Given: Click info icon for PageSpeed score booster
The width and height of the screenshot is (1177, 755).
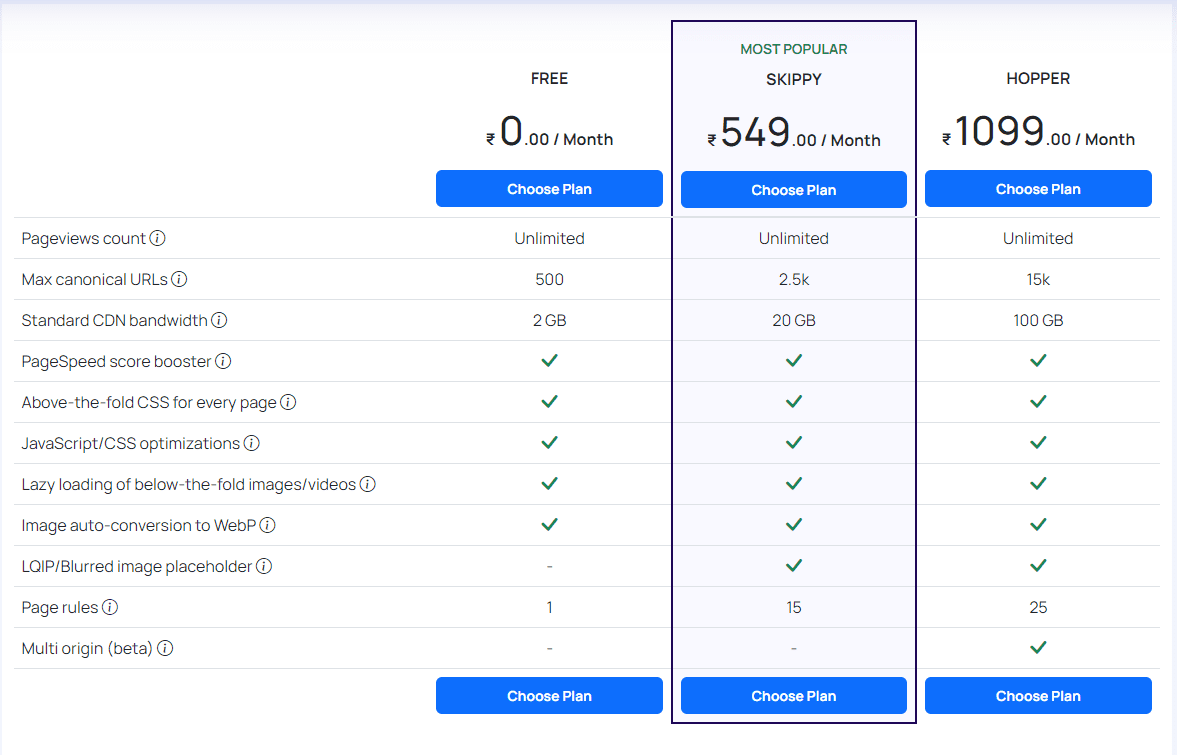Looking at the screenshot, I should 223,362.
